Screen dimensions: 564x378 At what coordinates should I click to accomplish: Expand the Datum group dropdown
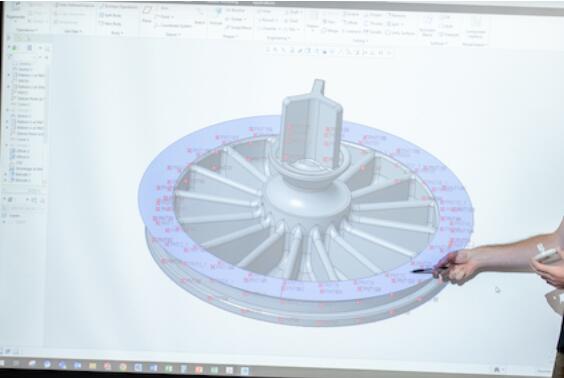tap(173, 35)
